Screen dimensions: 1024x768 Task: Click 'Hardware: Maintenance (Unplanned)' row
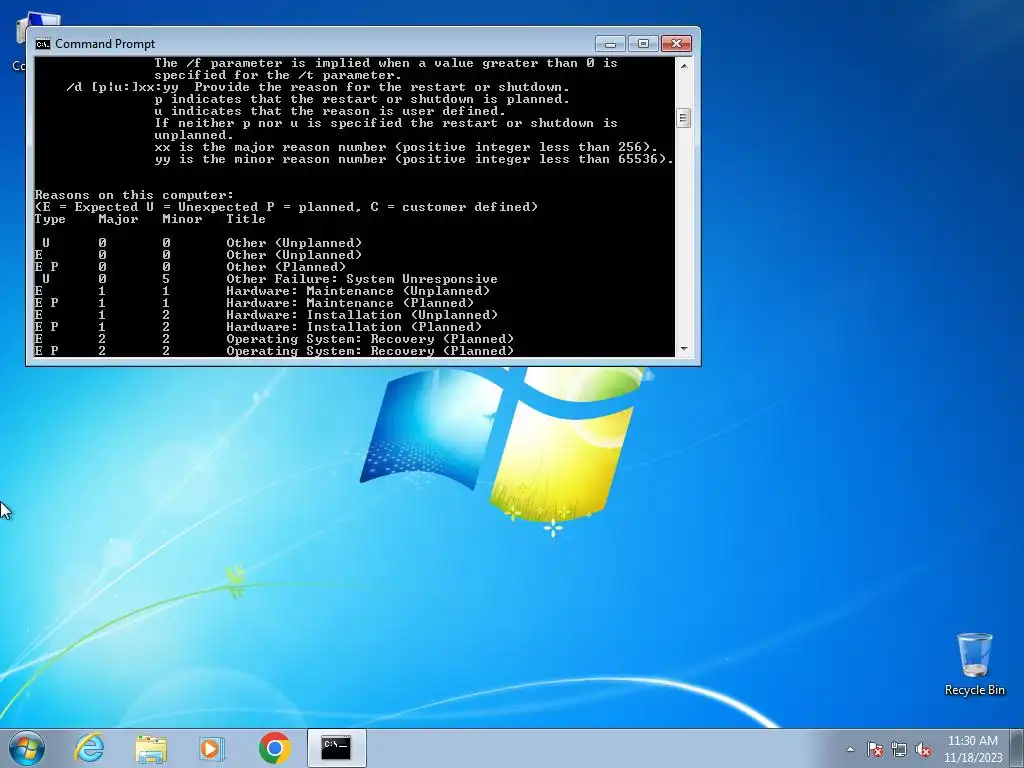point(262,291)
